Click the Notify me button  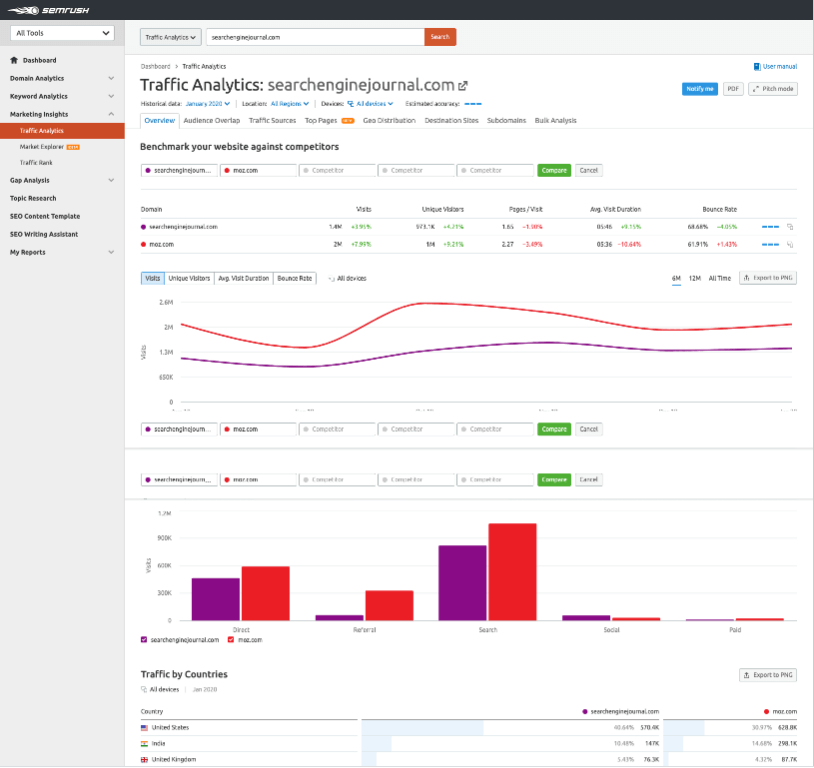700,89
